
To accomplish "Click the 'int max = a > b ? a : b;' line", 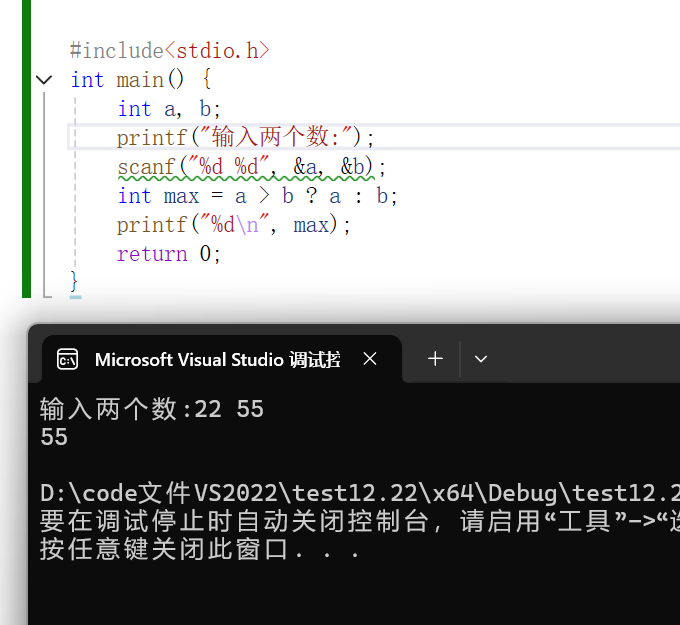I will (257, 196).
